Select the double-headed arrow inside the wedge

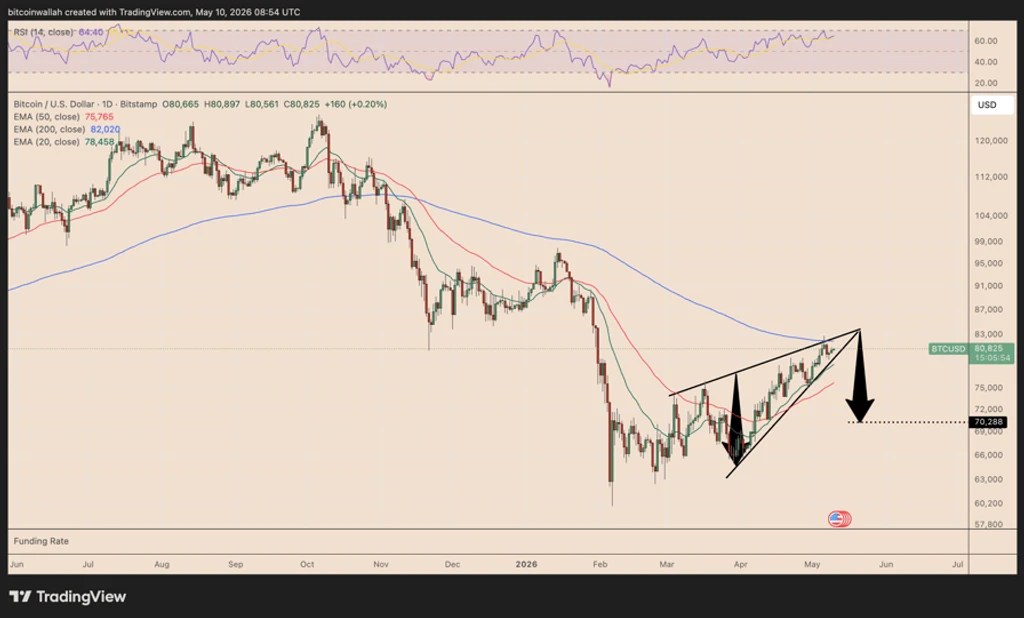[x=736, y=419]
